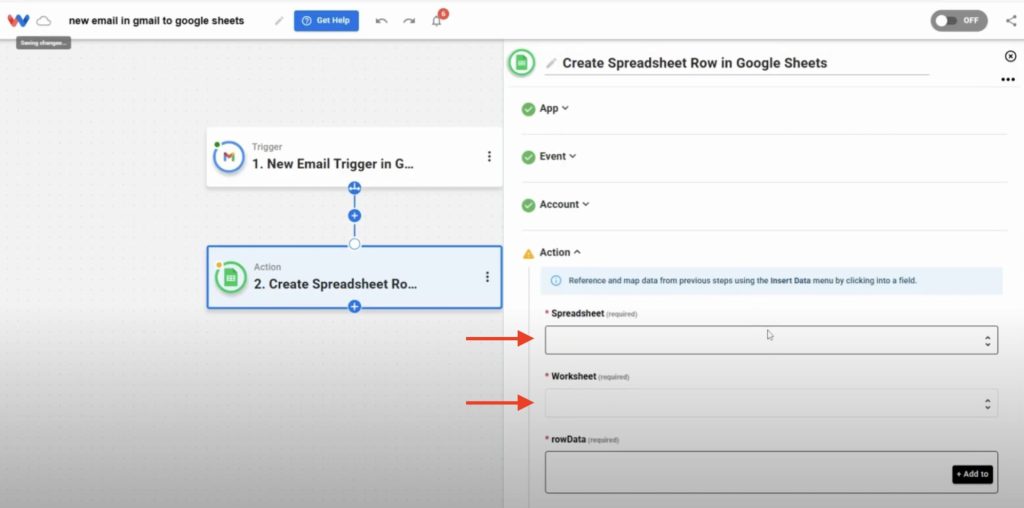The width and height of the screenshot is (1024, 508).
Task: Click the Action warning triangle icon
Action: tap(528, 253)
